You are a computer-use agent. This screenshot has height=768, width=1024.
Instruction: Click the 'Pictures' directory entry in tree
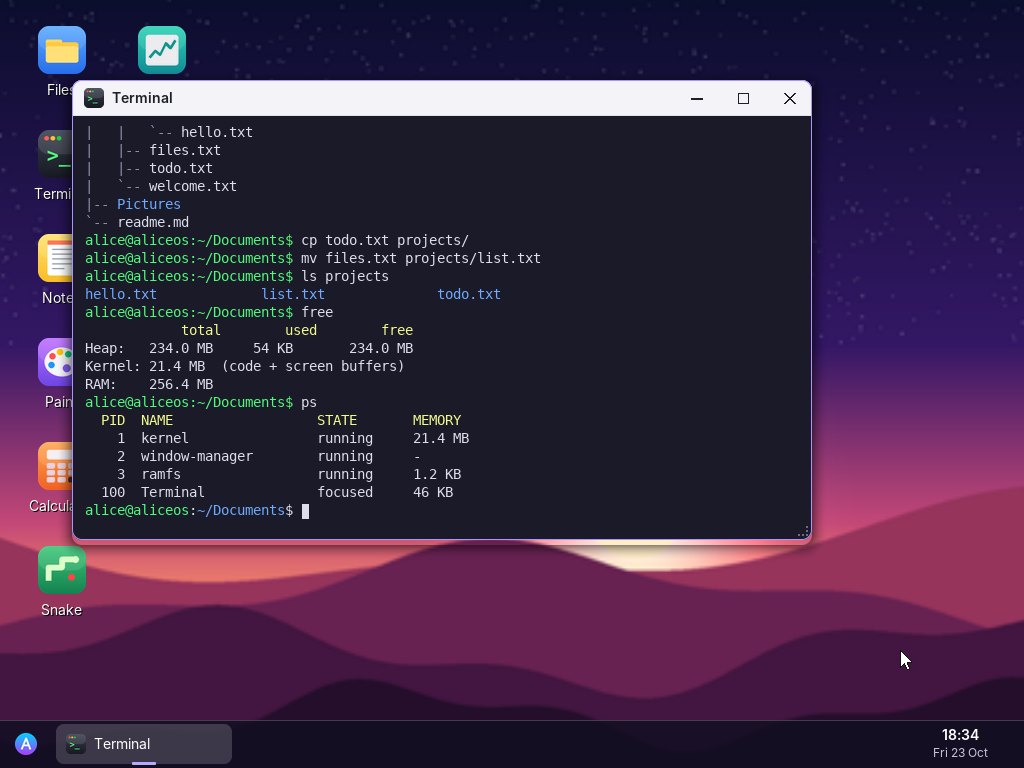click(x=149, y=204)
